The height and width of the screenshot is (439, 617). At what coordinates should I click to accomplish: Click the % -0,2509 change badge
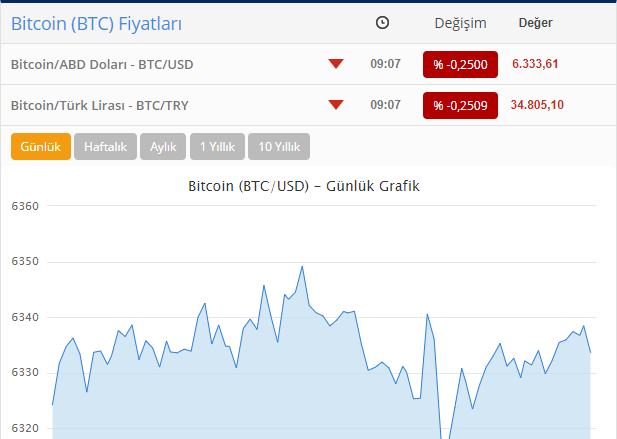click(460, 105)
